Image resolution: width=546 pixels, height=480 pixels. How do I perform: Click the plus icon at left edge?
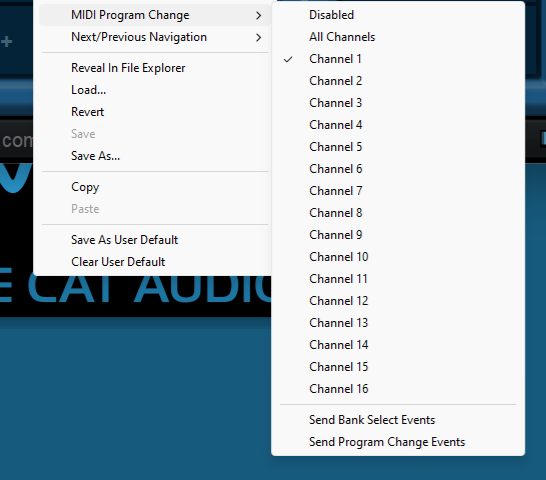pos(6,42)
